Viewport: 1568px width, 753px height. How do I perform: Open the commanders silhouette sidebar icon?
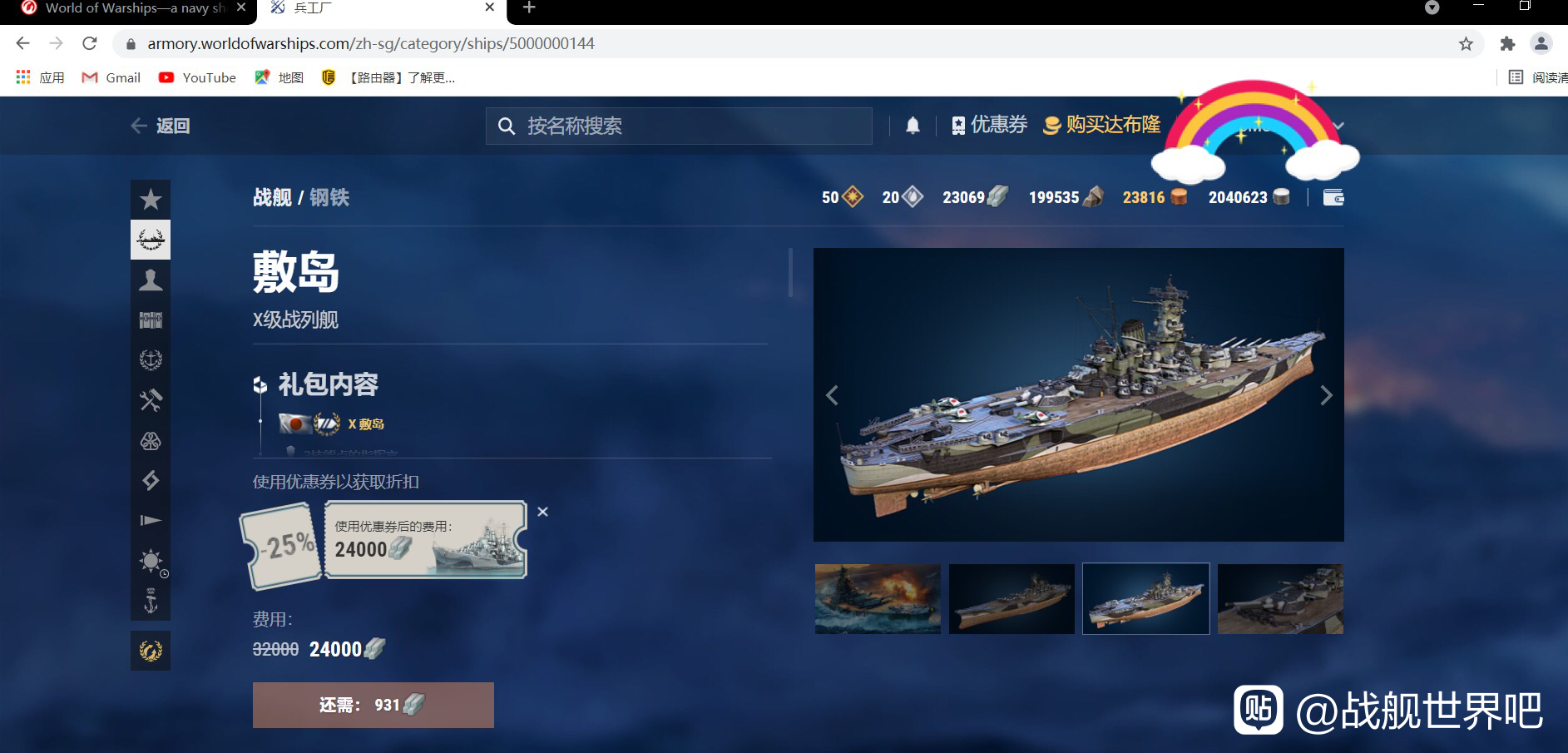point(151,280)
